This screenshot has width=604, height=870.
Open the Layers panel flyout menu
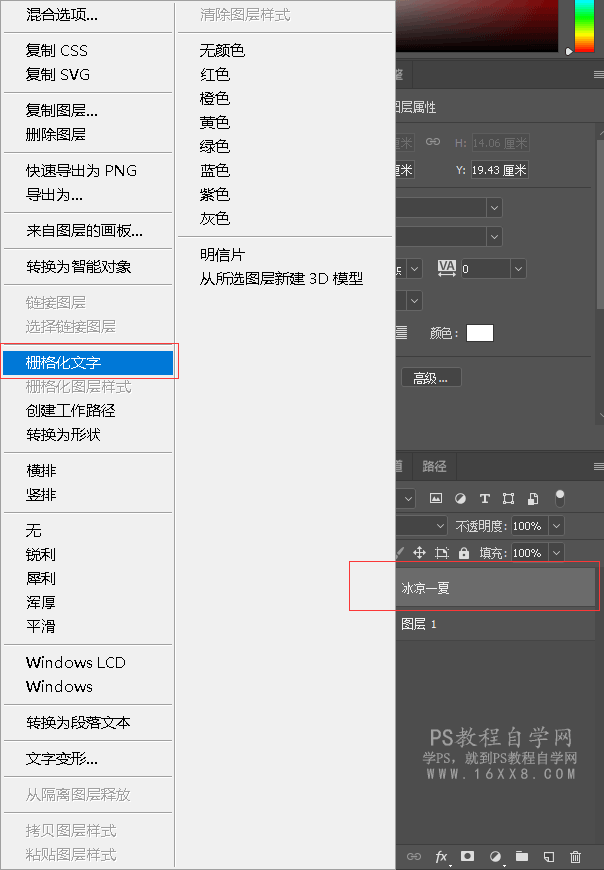[598, 467]
